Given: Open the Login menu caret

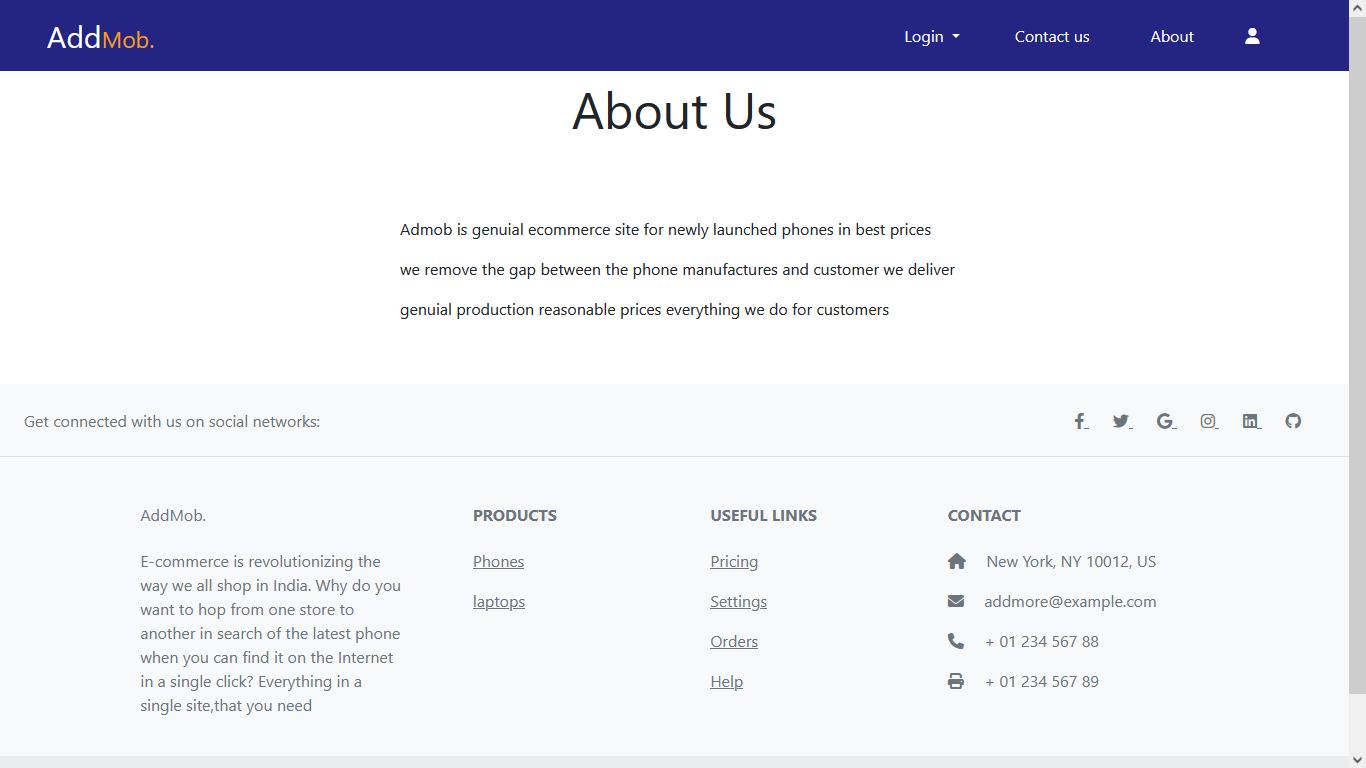Looking at the screenshot, I should click(956, 37).
